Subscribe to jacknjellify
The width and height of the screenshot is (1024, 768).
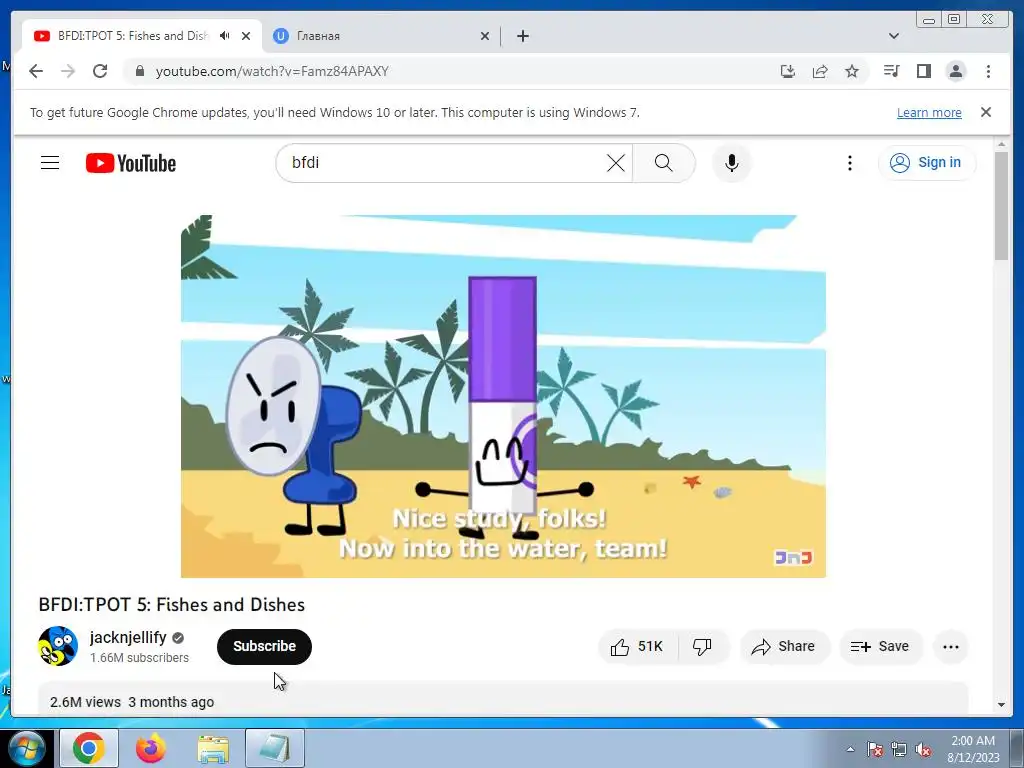[264, 647]
